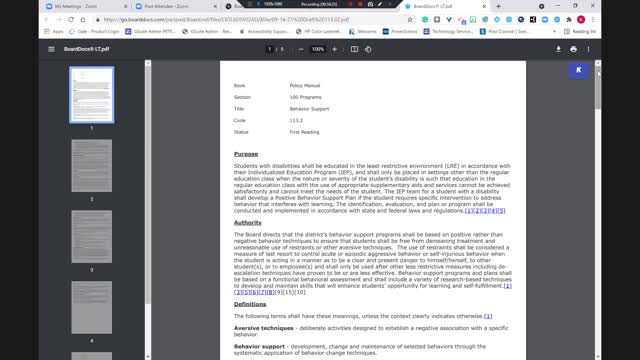Click recording toolbar camera icon

click(370, 4)
